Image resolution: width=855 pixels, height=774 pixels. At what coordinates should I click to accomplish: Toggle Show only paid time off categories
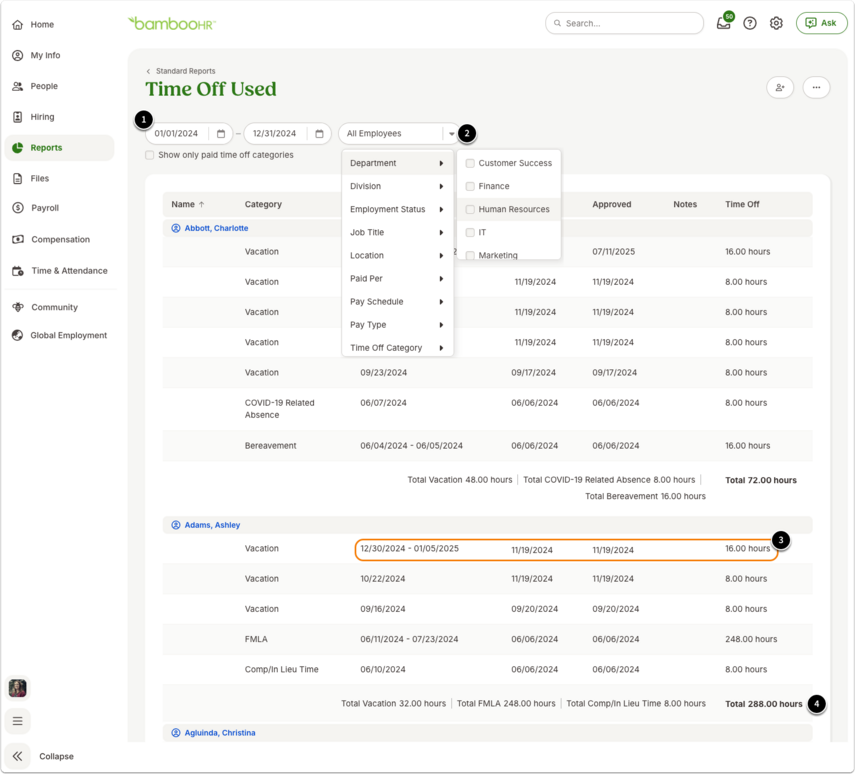(149, 155)
